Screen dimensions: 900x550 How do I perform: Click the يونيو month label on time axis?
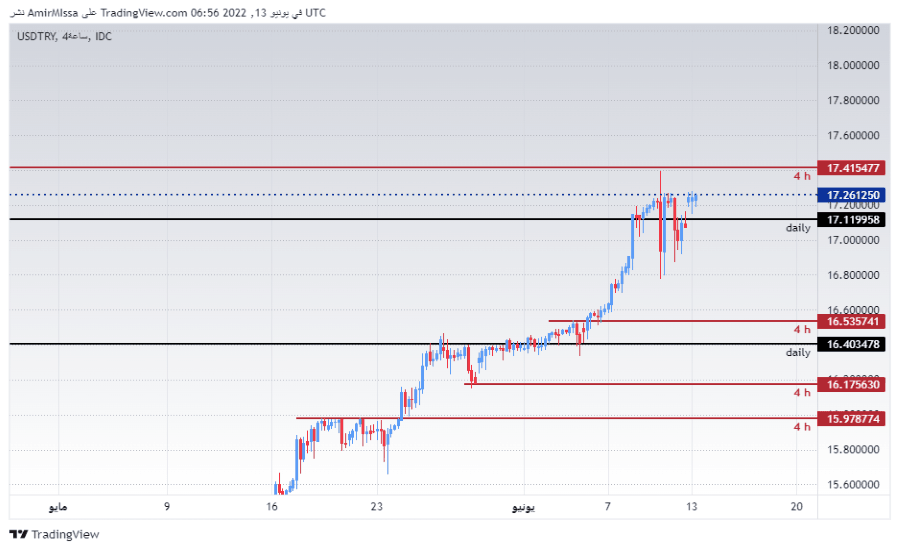(x=523, y=507)
